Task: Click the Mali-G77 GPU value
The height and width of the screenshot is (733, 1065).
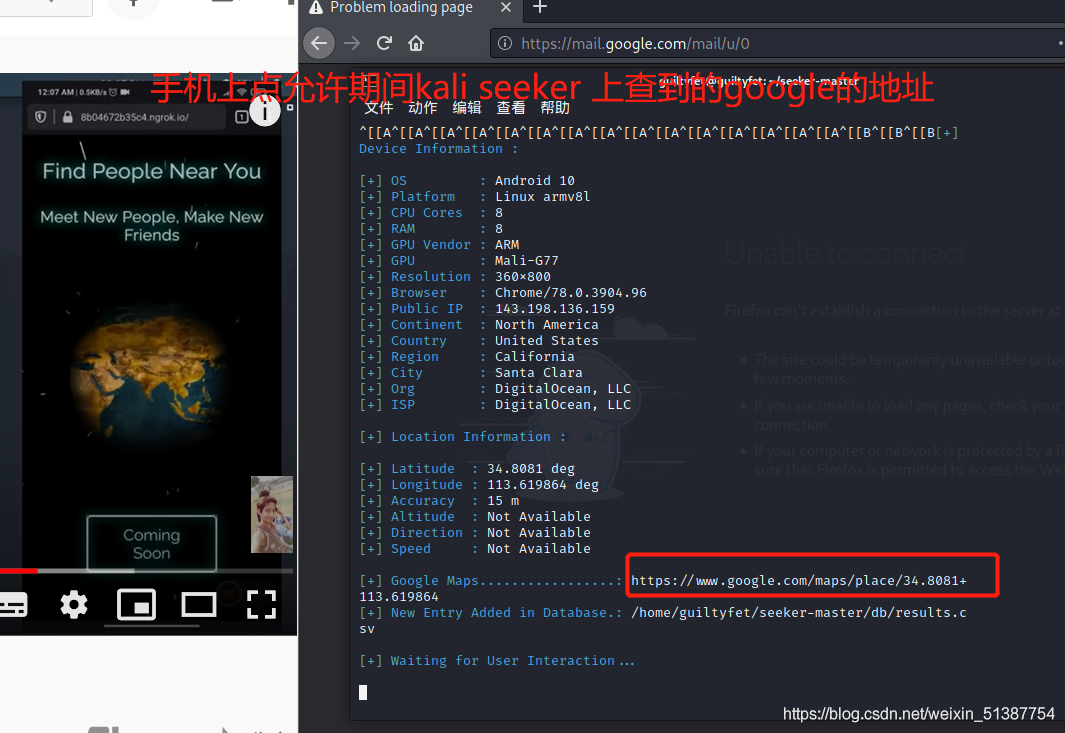Action: pos(526,261)
